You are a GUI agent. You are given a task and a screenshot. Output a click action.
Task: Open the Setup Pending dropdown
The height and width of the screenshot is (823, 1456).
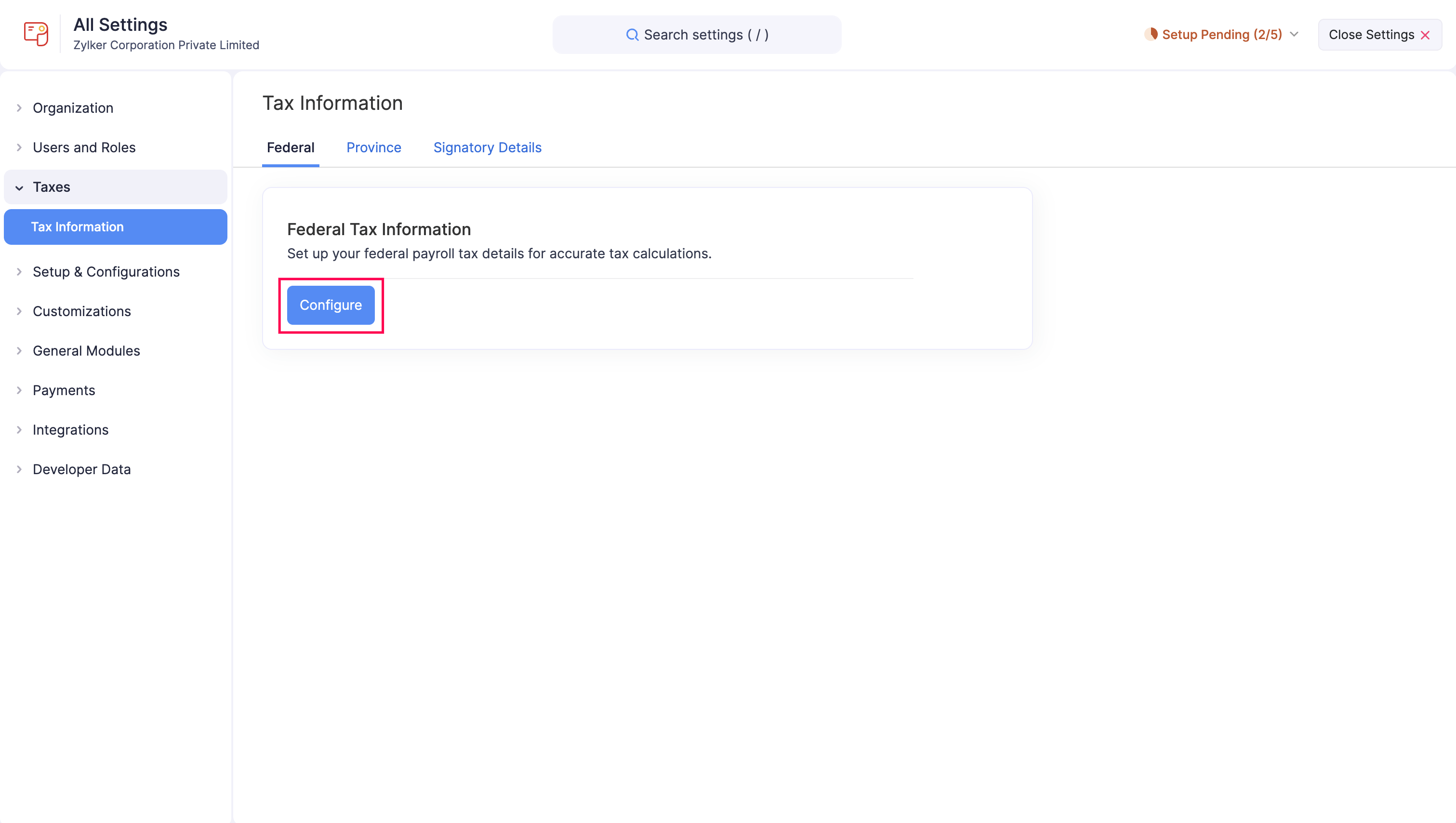pyautogui.click(x=1295, y=34)
